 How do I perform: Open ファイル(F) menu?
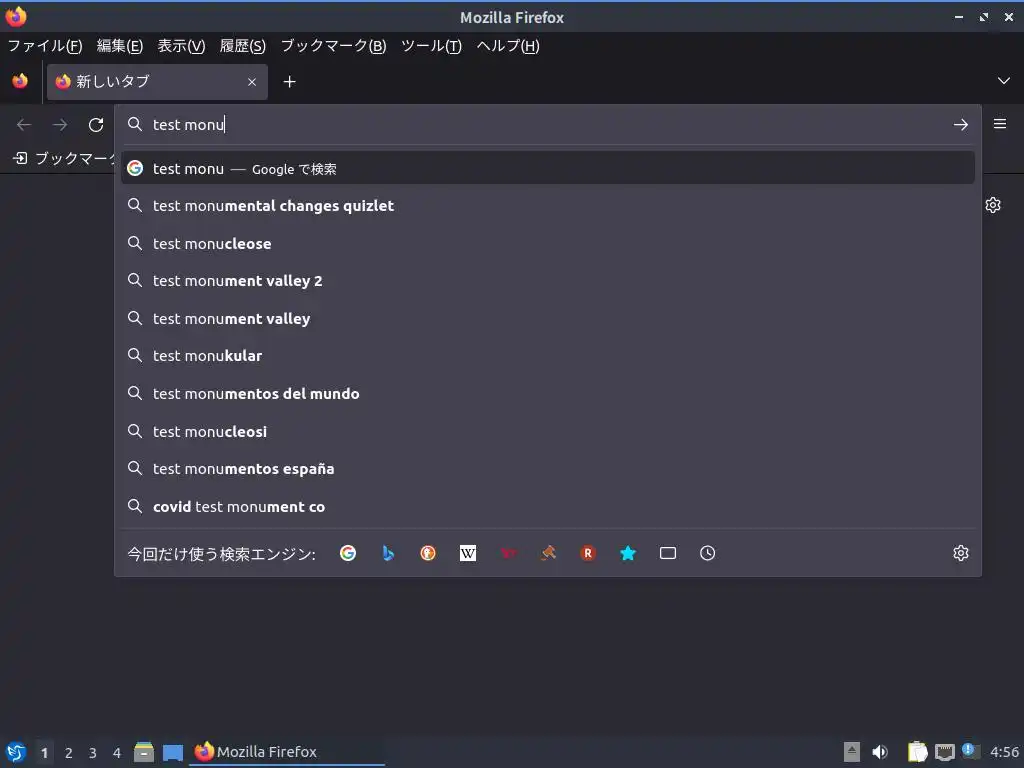(x=45, y=46)
